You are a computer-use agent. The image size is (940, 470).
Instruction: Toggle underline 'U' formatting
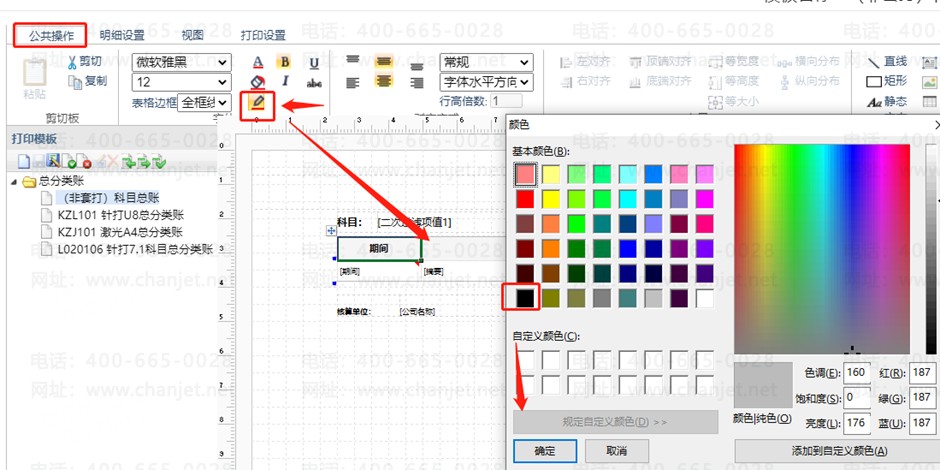(x=314, y=63)
